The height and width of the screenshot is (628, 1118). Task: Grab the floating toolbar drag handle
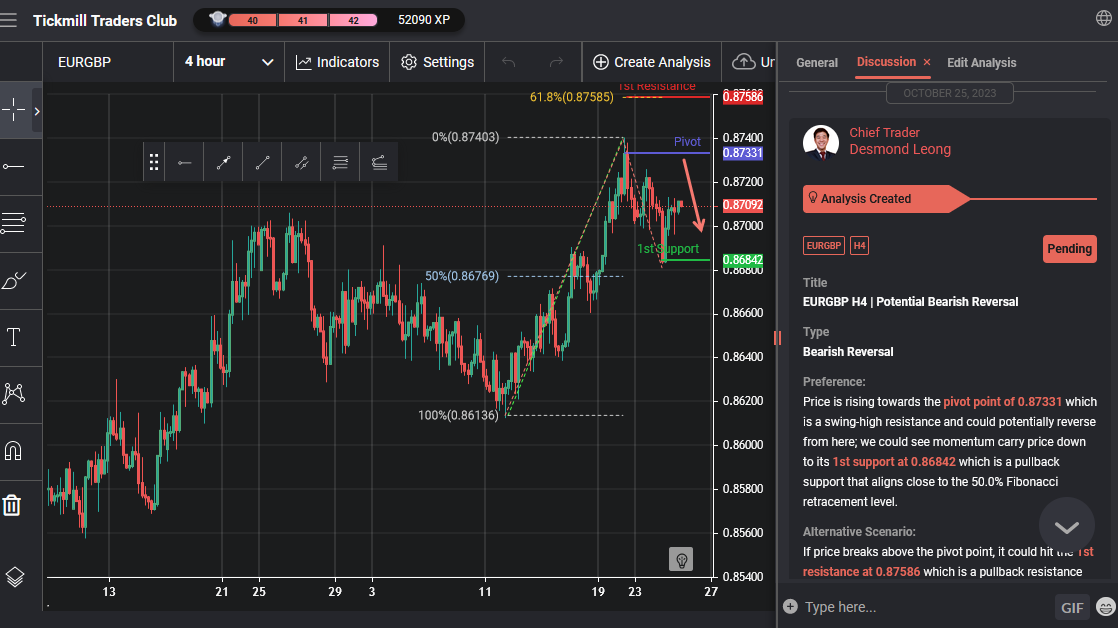pyautogui.click(x=153, y=163)
